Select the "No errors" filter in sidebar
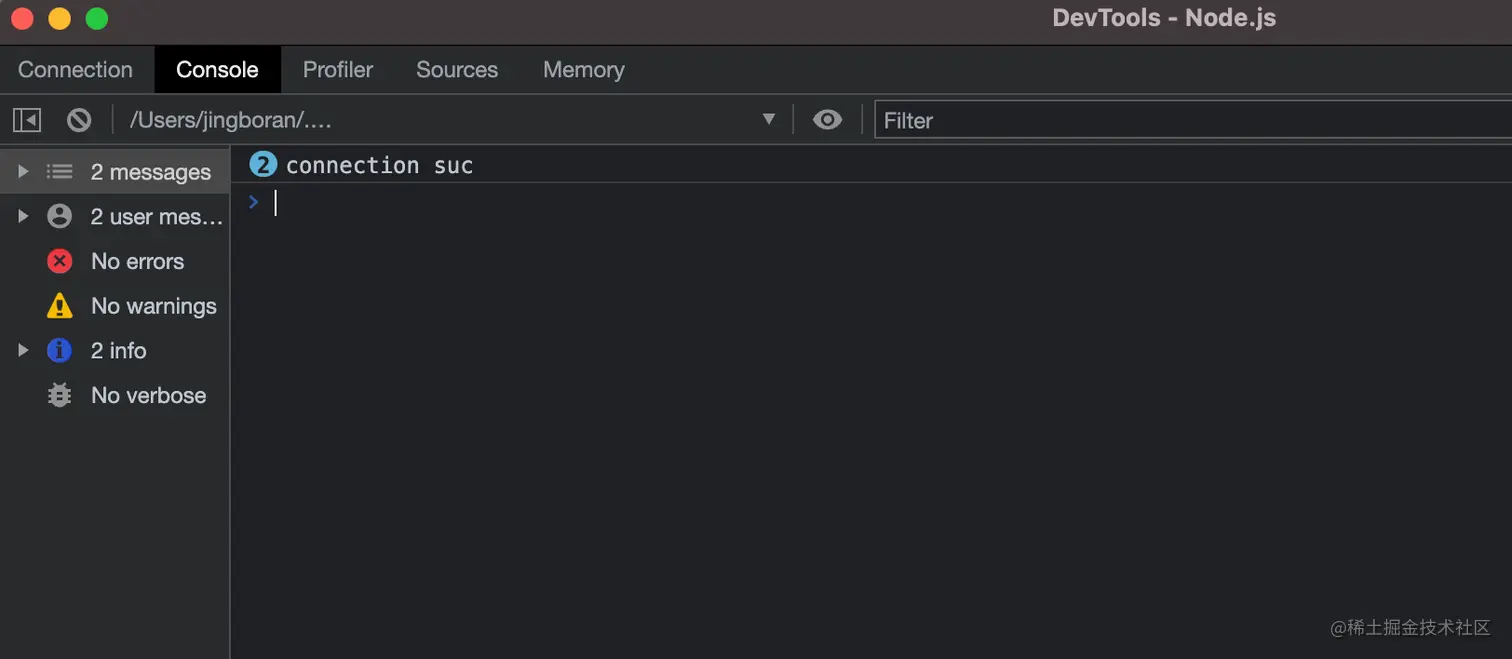Viewport: 1512px width, 659px height. click(137, 261)
